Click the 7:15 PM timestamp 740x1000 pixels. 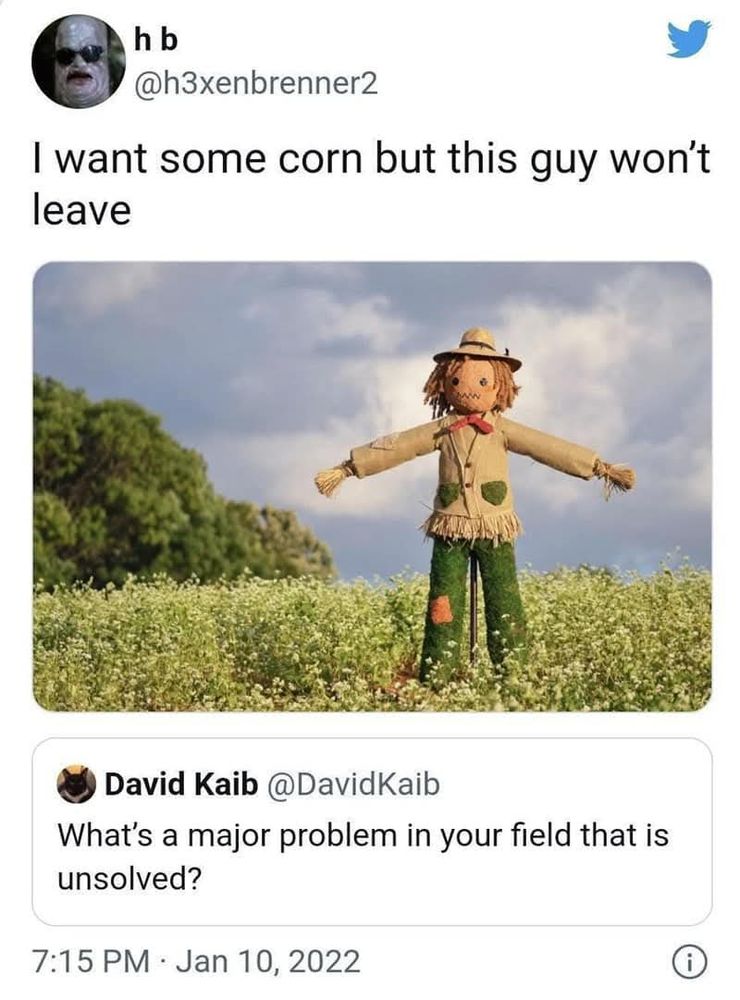[x=91, y=962]
